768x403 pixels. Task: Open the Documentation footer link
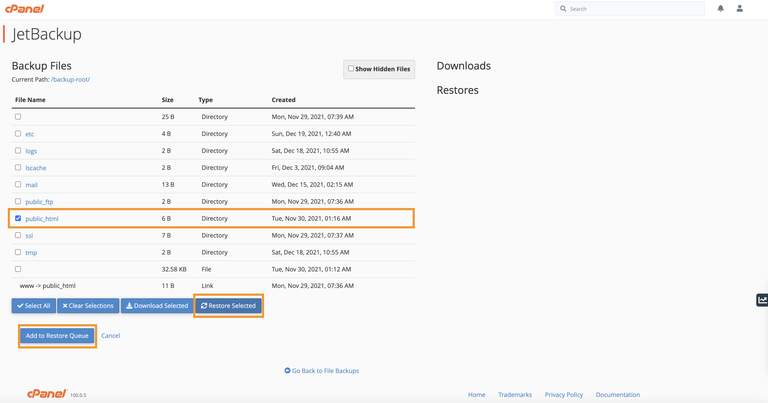pyautogui.click(x=618, y=394)
